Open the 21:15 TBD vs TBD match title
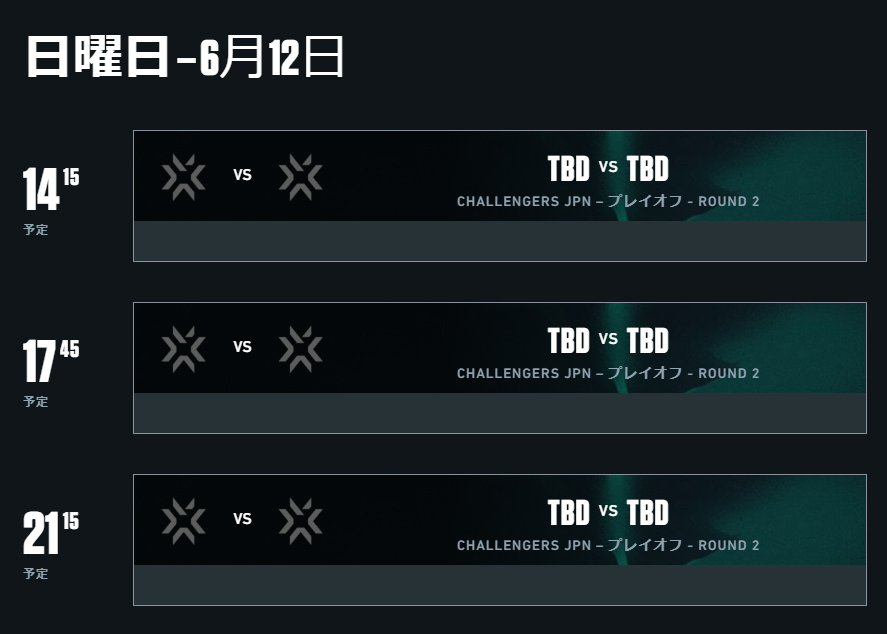887x634 pixels. (x=608, y=512)
